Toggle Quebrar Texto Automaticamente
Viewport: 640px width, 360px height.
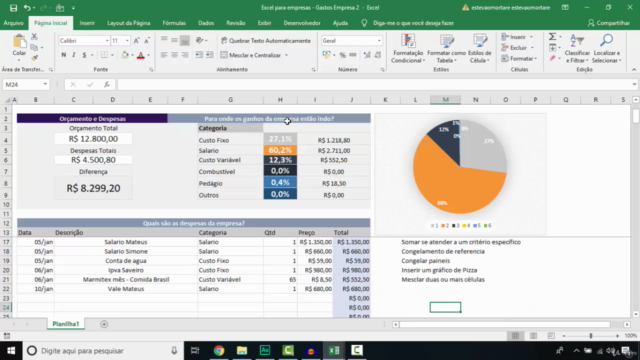tap(266, 40)
